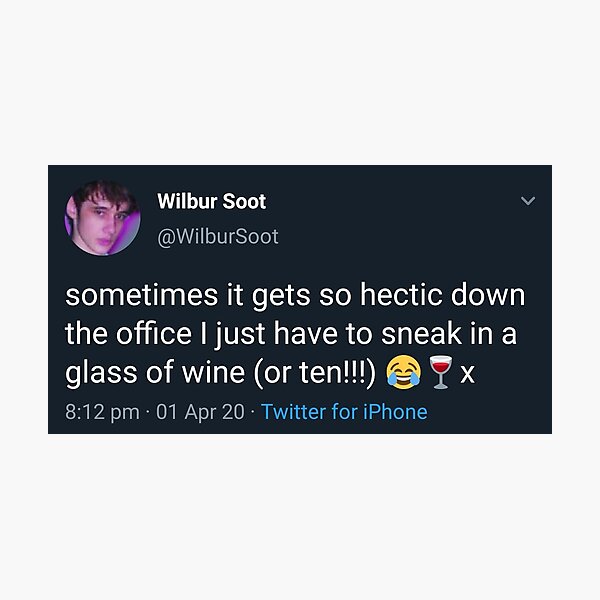Image resolution: width=600 pixels, height=600 pixels.
Task: Expand the tweet options chevron
Action: [528, 201]
